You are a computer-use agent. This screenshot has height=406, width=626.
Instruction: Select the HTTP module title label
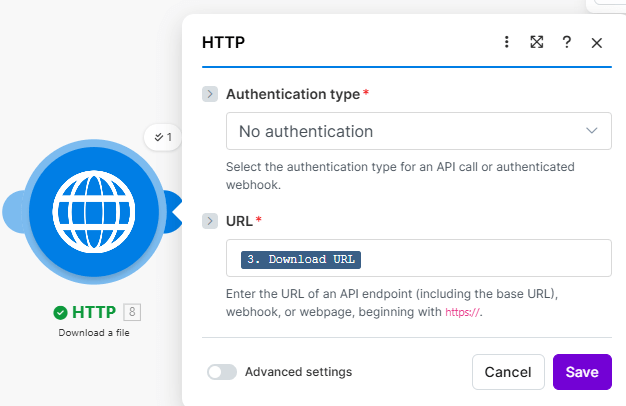pyautogui.click(x=94, y=312)
